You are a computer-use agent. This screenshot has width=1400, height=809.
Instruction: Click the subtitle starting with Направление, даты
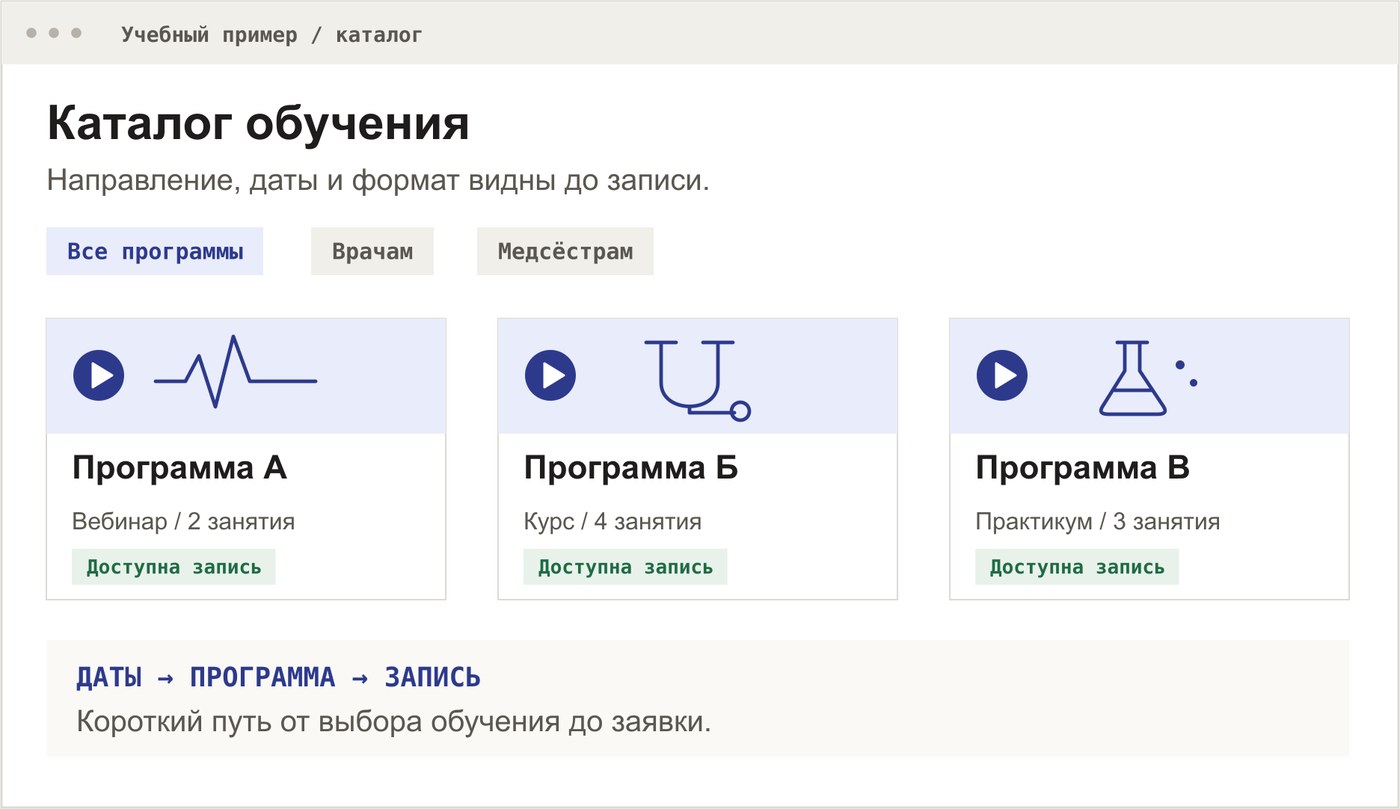click(x=378, y=181)
